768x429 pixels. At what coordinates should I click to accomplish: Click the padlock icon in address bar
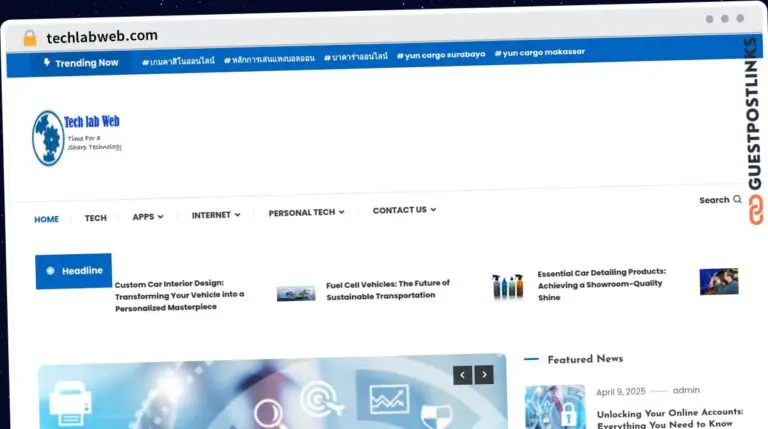(30, 37)
